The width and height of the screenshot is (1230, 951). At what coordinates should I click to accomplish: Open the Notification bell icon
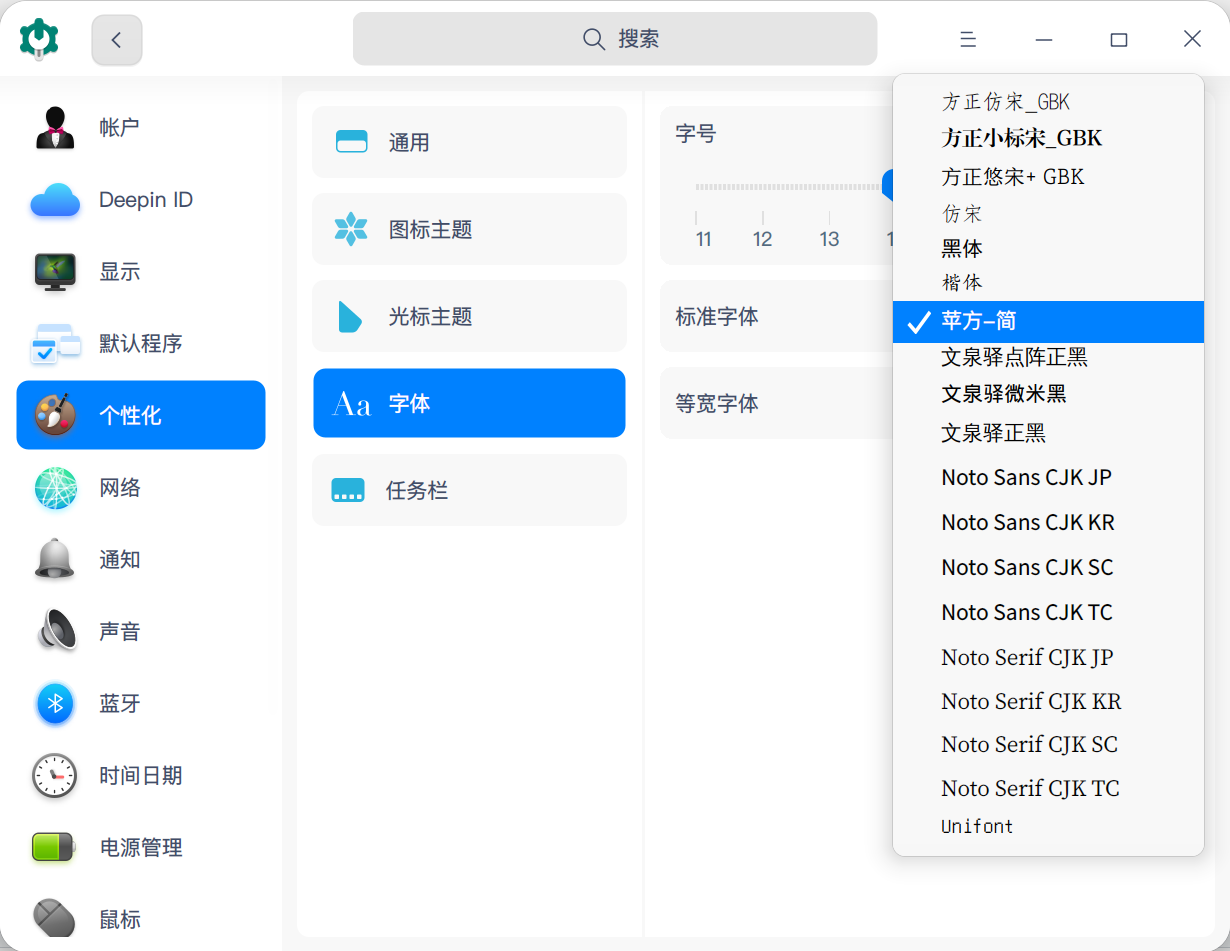[55, 560]
